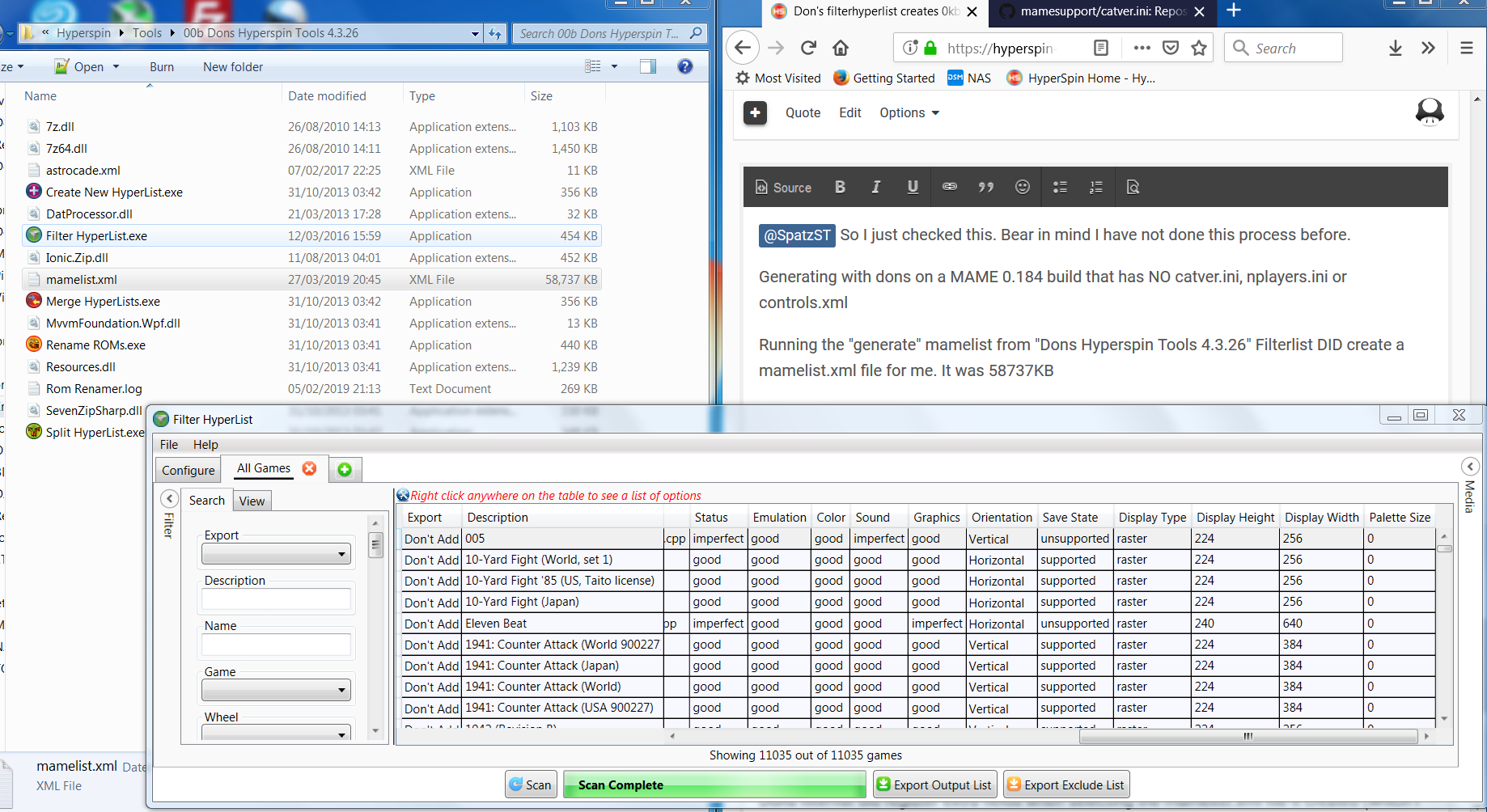1487x812 pixels.
Task: Insert a bulleted list in the editor
Action: coord(1060,187)
